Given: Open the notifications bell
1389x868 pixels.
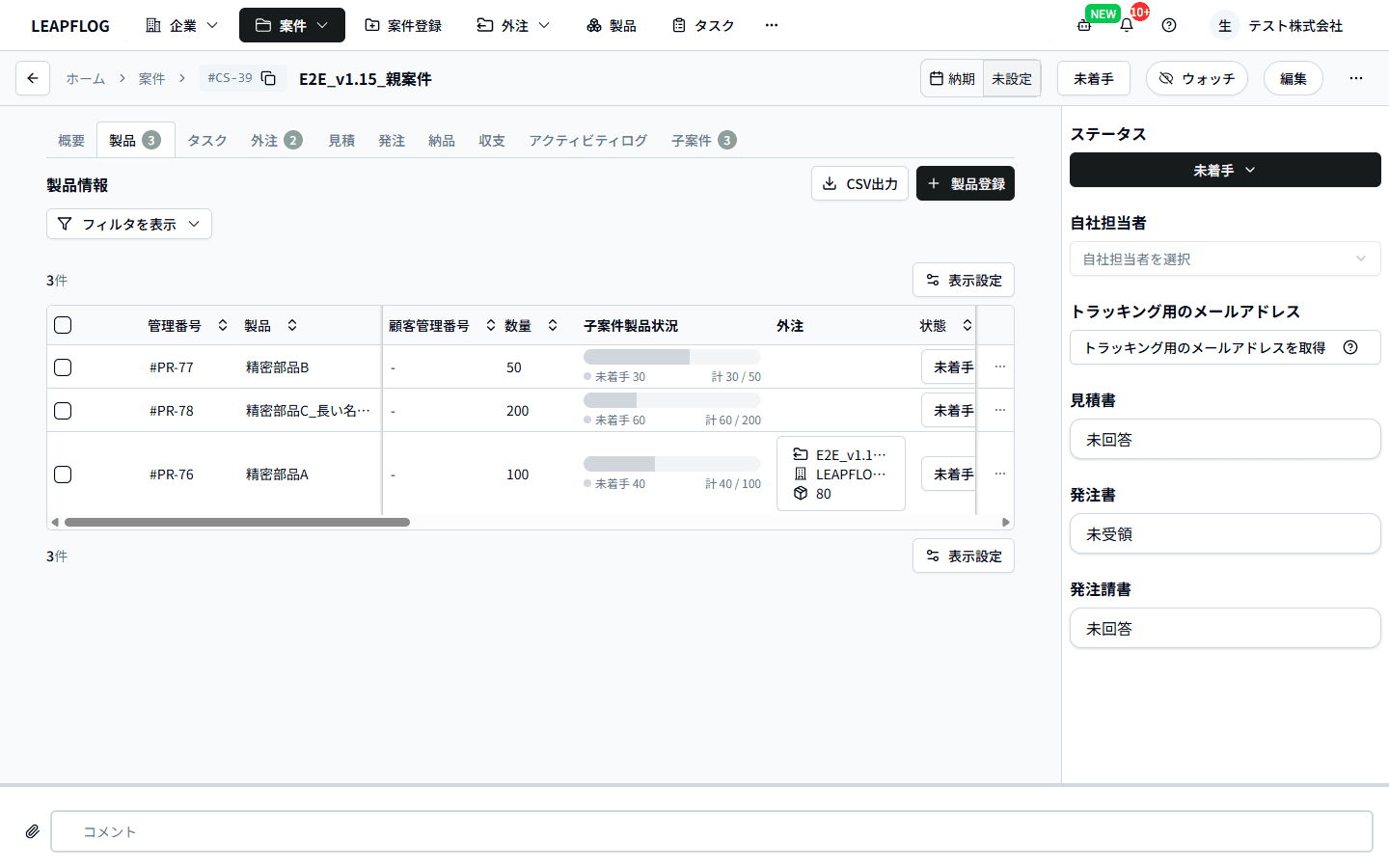Looking at the screenshot, I should tap(1127, 25).
